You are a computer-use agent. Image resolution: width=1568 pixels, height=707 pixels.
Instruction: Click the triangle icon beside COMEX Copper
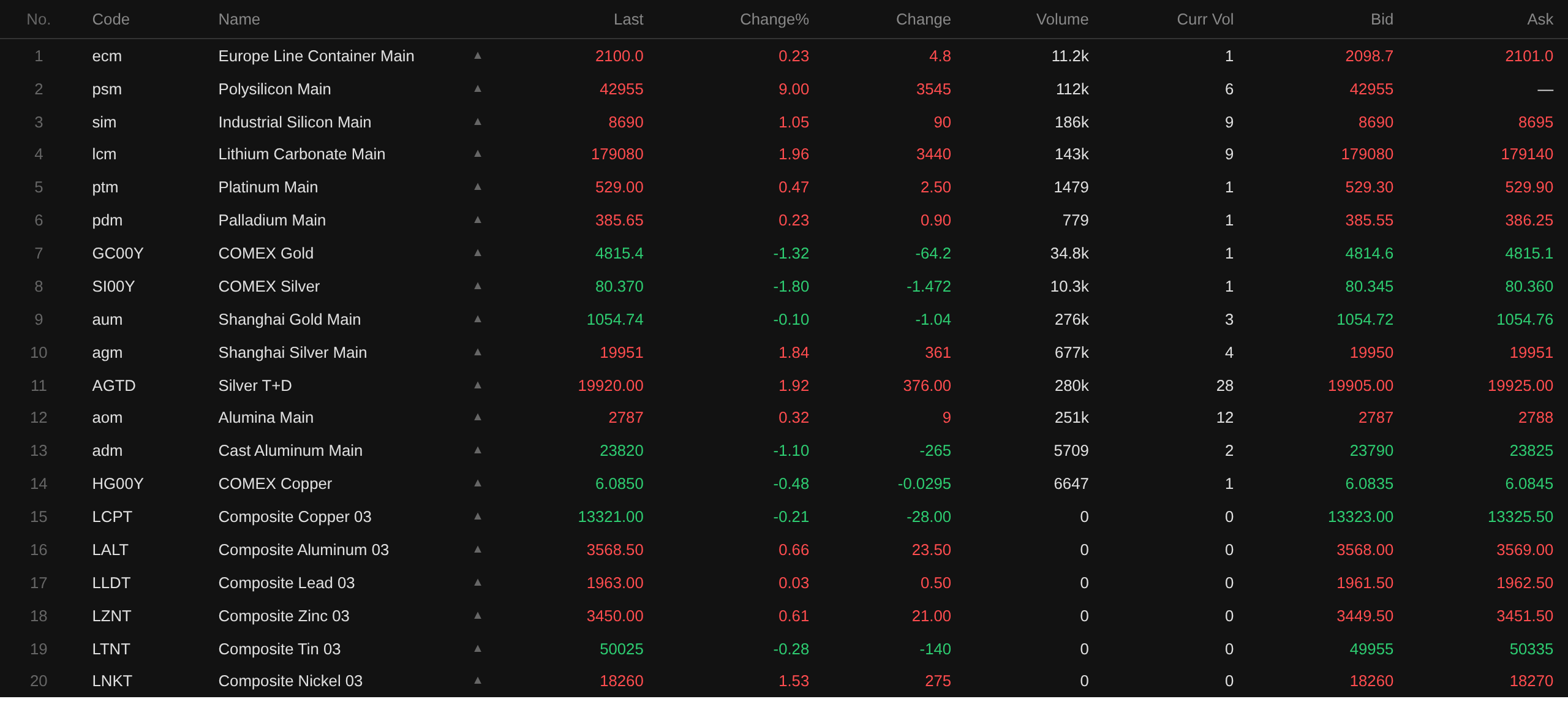pos(478,483)
